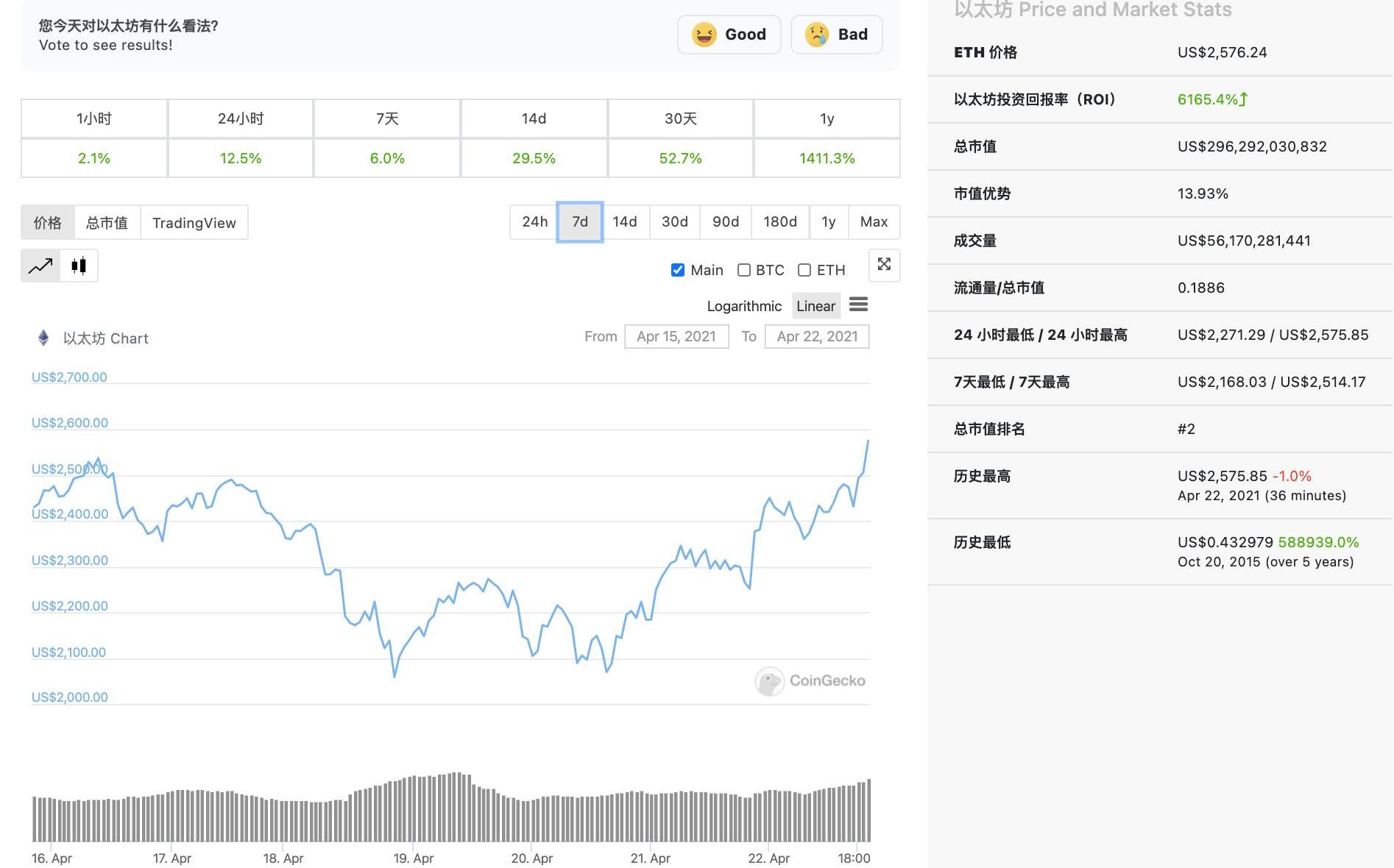Set chart range to 180d
Screen dimensions: 1394x868
[780, 221]
